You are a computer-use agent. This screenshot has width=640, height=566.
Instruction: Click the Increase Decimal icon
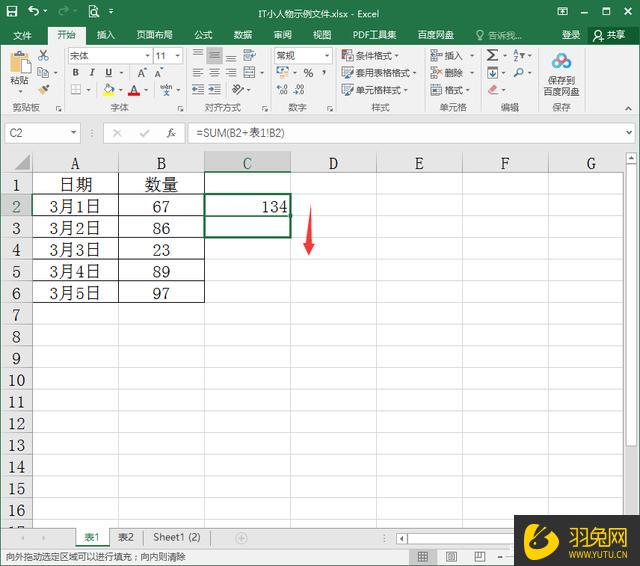[282, 89]
